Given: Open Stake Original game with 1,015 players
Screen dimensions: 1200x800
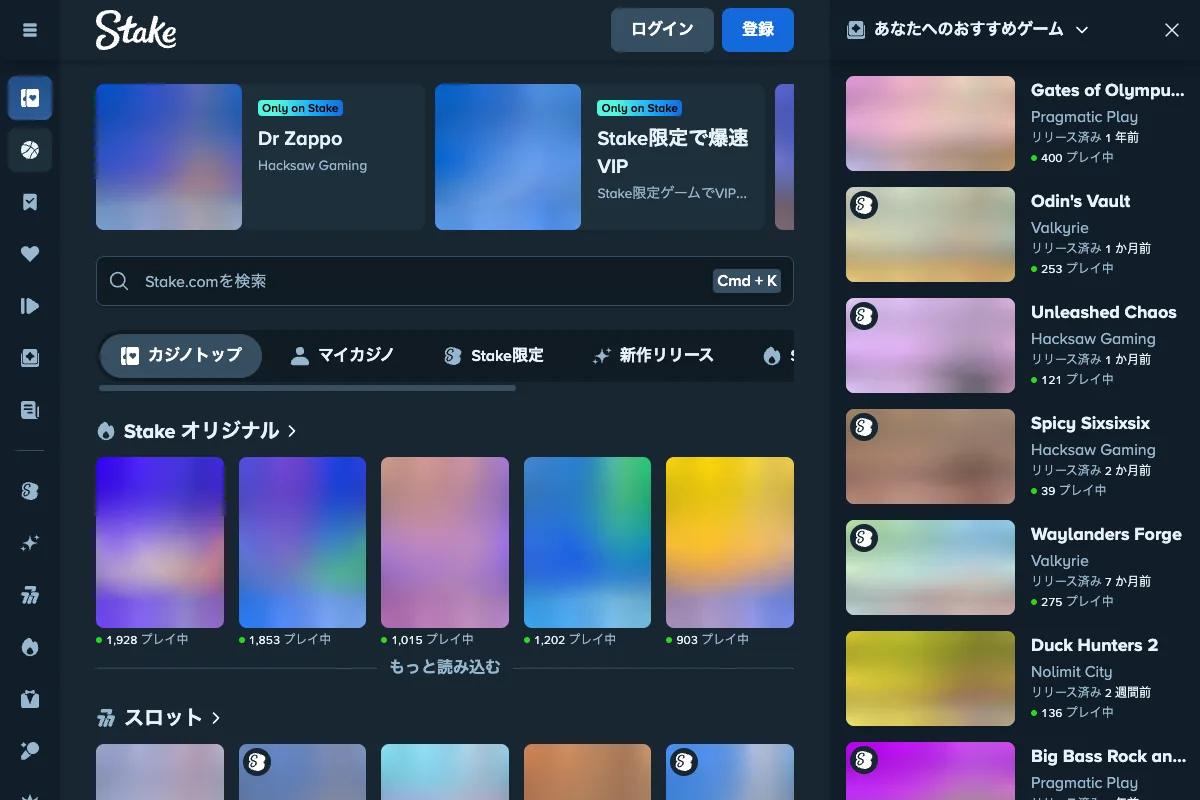Looking at the screenshot, I should (445, 542).
